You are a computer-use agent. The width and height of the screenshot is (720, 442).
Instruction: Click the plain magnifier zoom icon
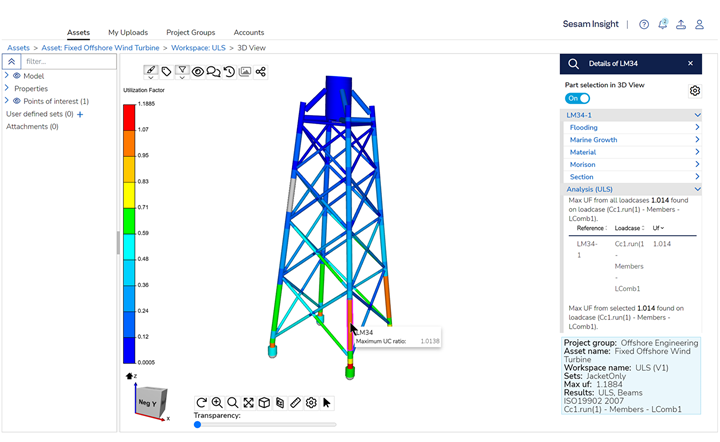click(x=233, y=403)
